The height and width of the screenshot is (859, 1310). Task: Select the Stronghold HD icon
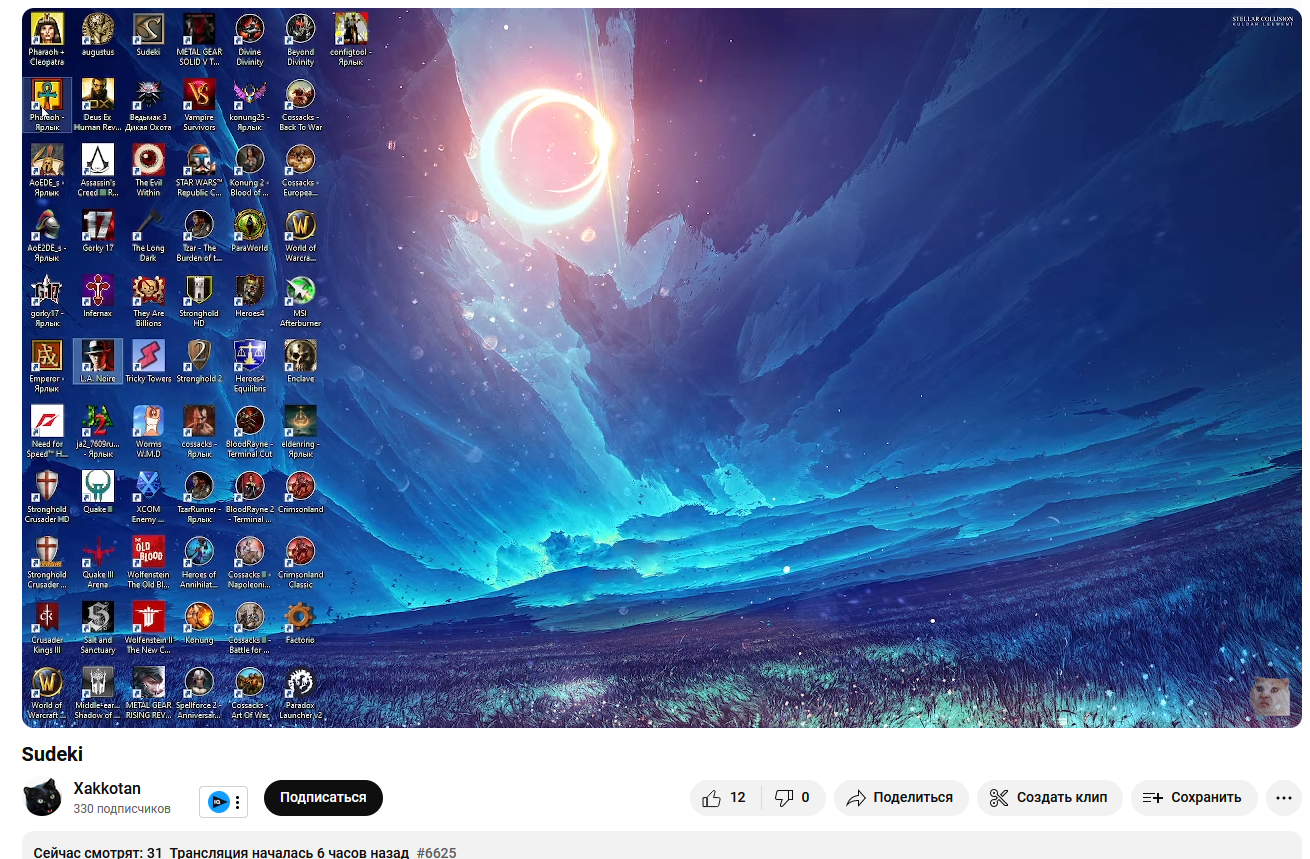point(199,300)
